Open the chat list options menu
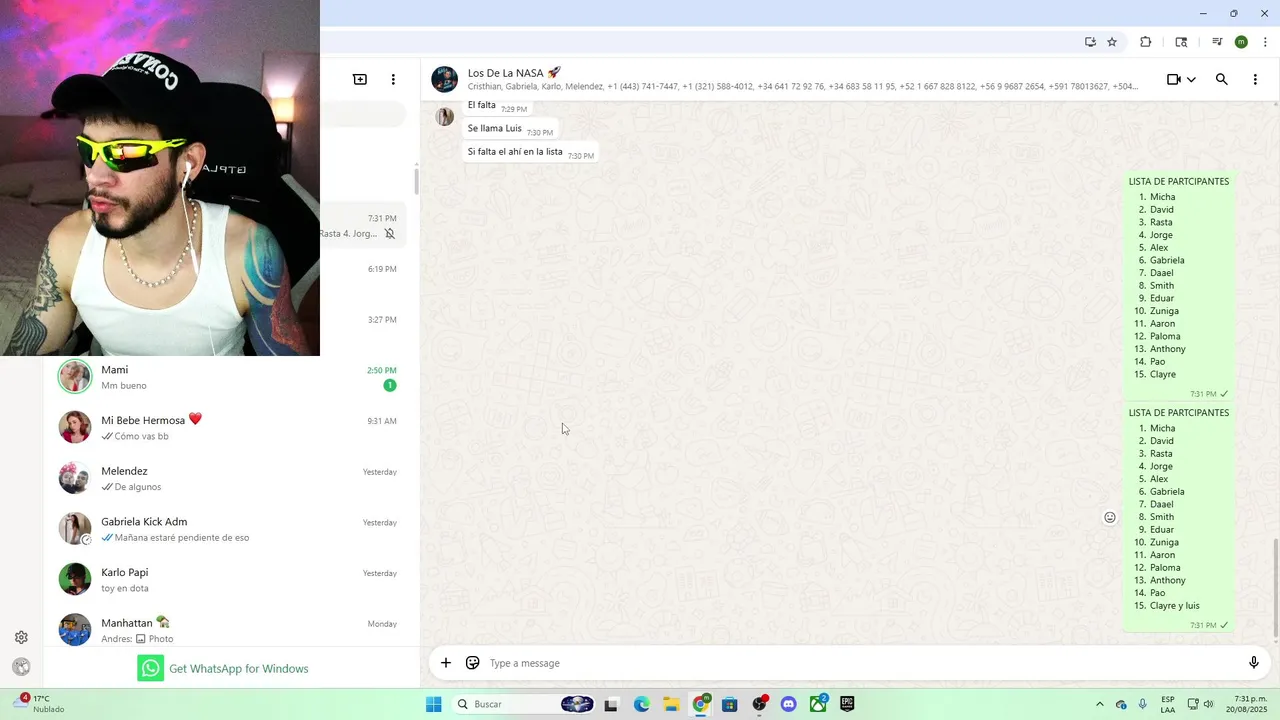 coord(393,79)
